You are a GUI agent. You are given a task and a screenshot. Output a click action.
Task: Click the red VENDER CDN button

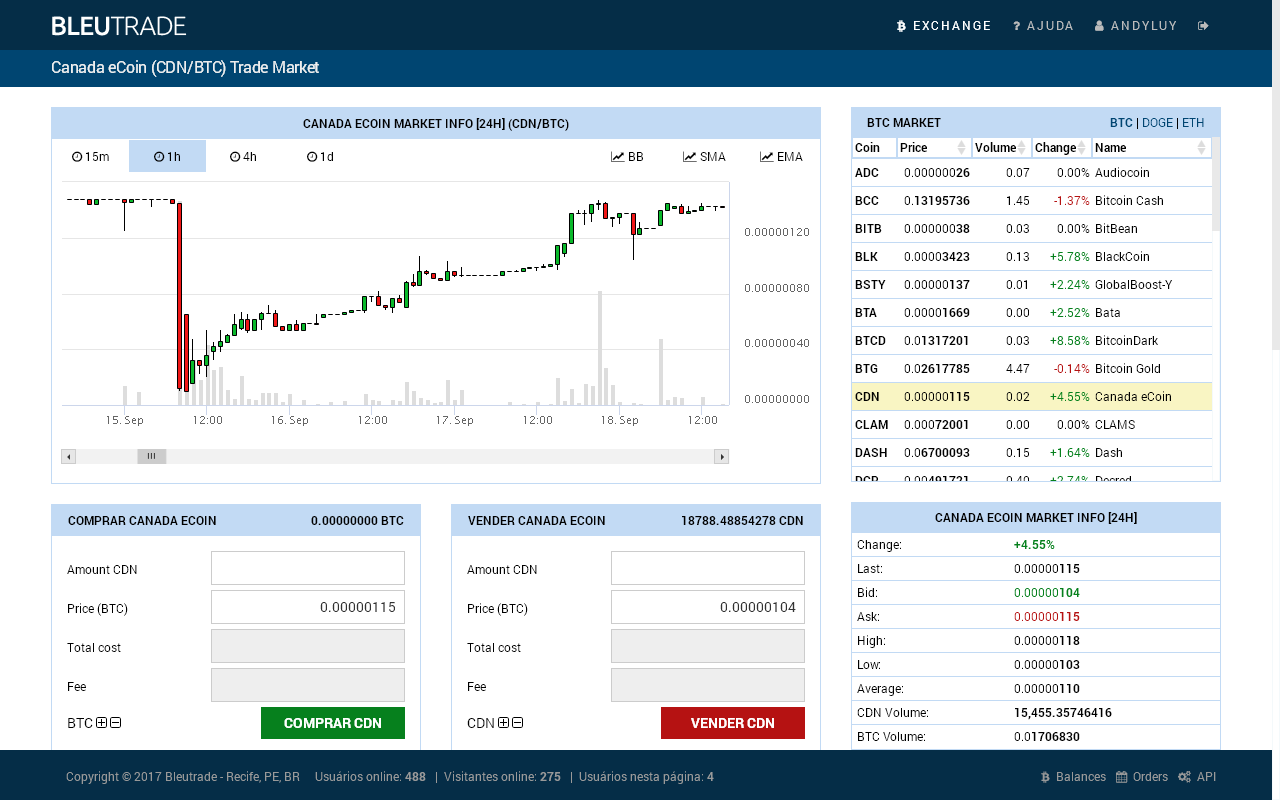click(x=733, y=723)
